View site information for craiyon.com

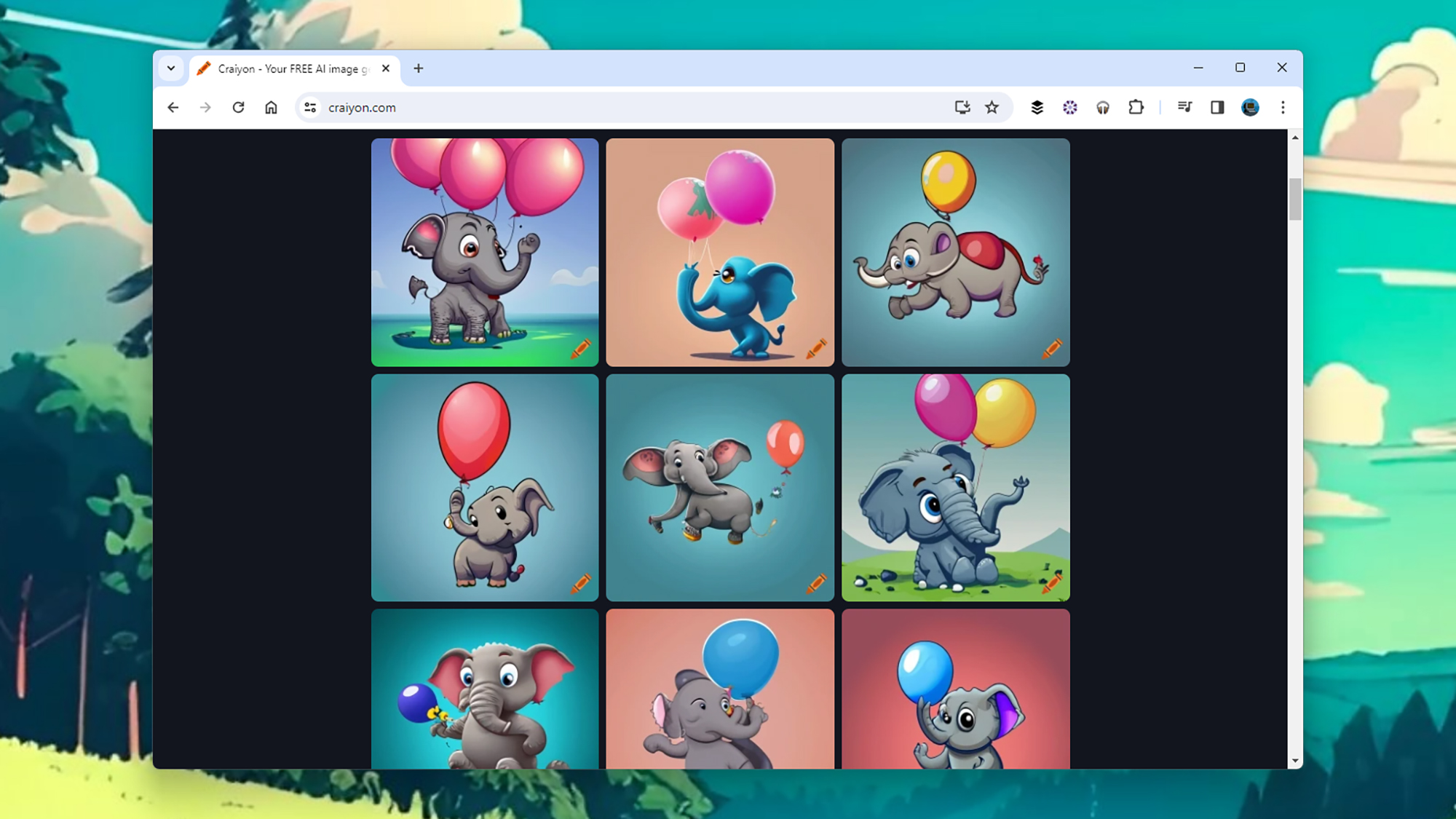pos(310,107)
